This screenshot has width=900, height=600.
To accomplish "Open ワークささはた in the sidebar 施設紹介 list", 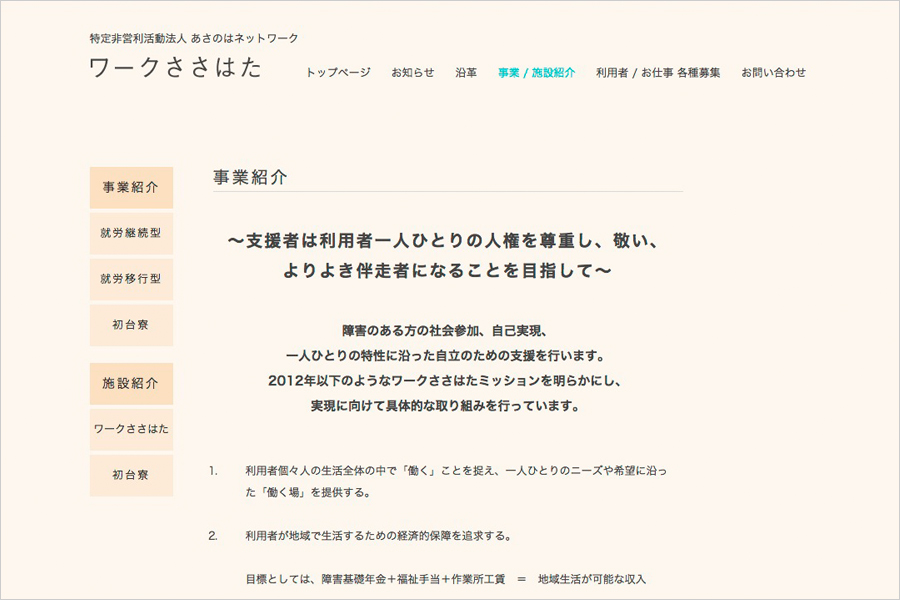I will click(x=131, y=429).
